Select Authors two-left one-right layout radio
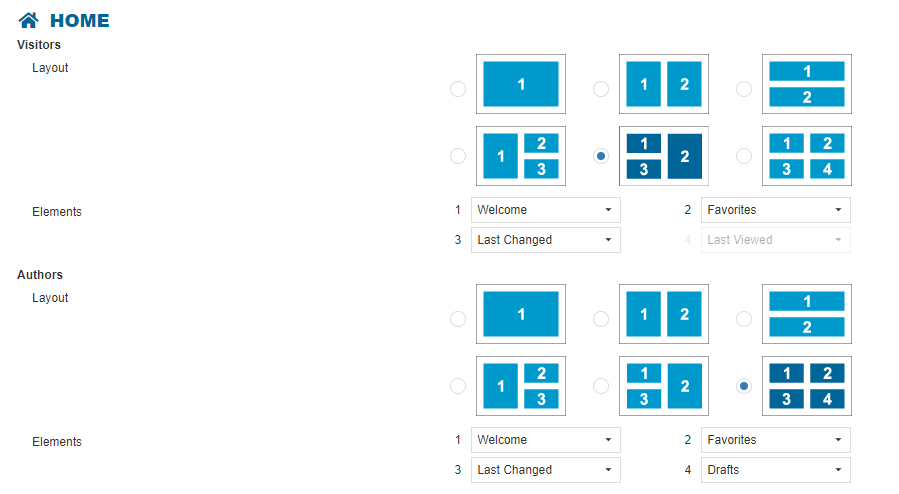Screen dimensions: 899x494 coord(601,386)
